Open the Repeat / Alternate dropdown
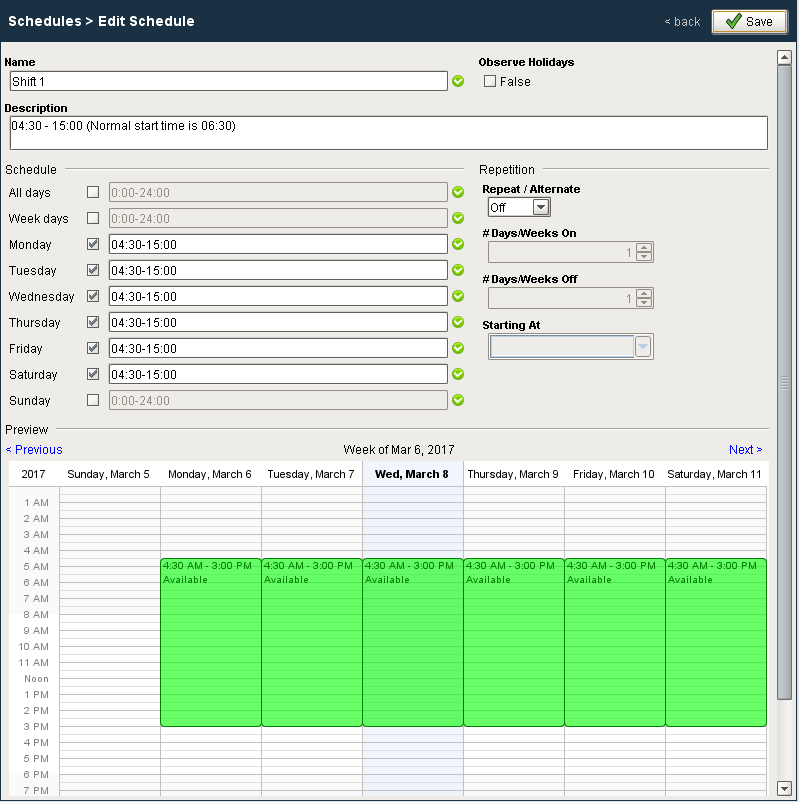799x802 pixels. pyautogui.click(x=540, y=207)
